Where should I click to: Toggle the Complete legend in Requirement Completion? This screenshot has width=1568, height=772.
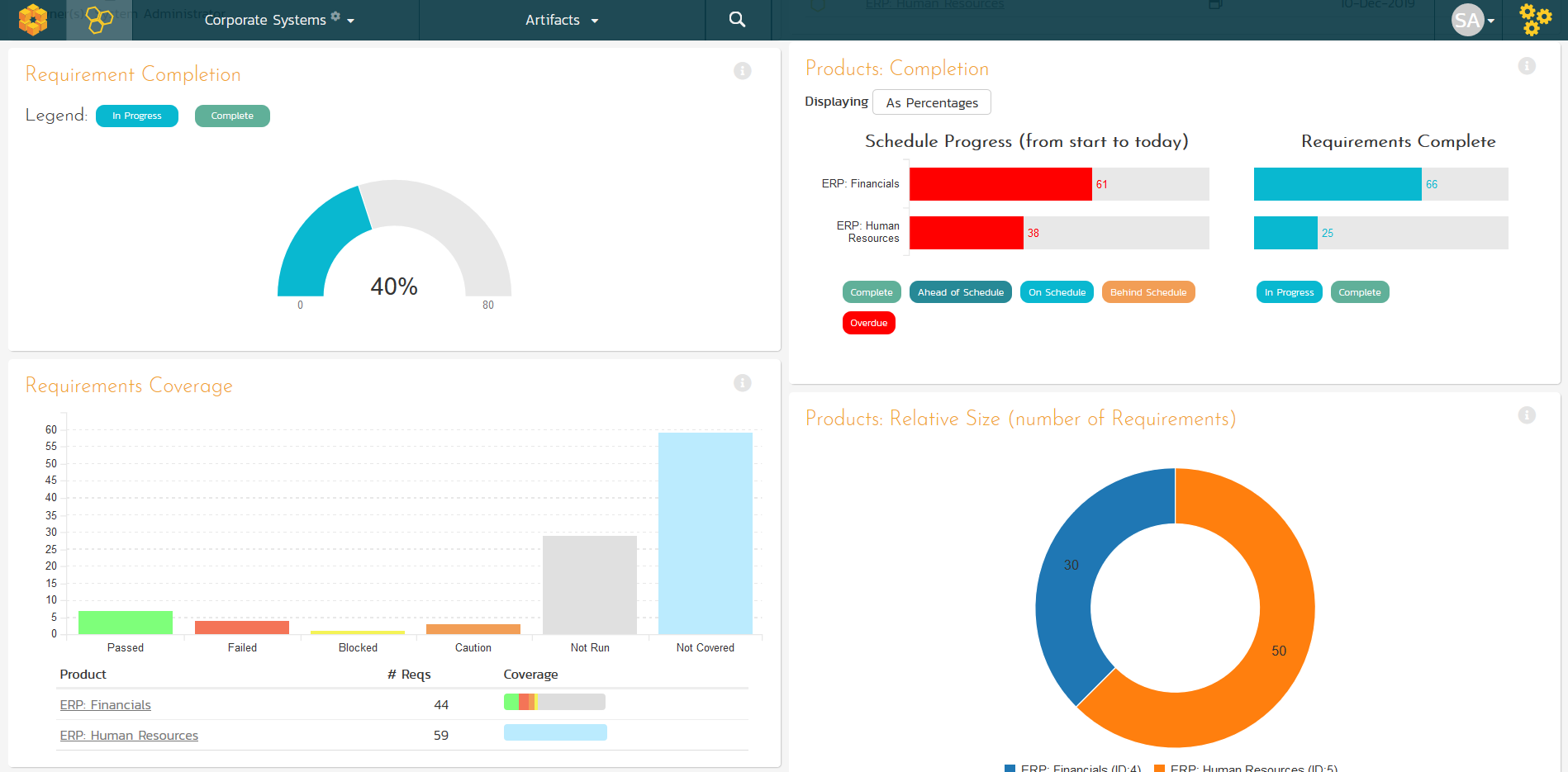(232, 116)
